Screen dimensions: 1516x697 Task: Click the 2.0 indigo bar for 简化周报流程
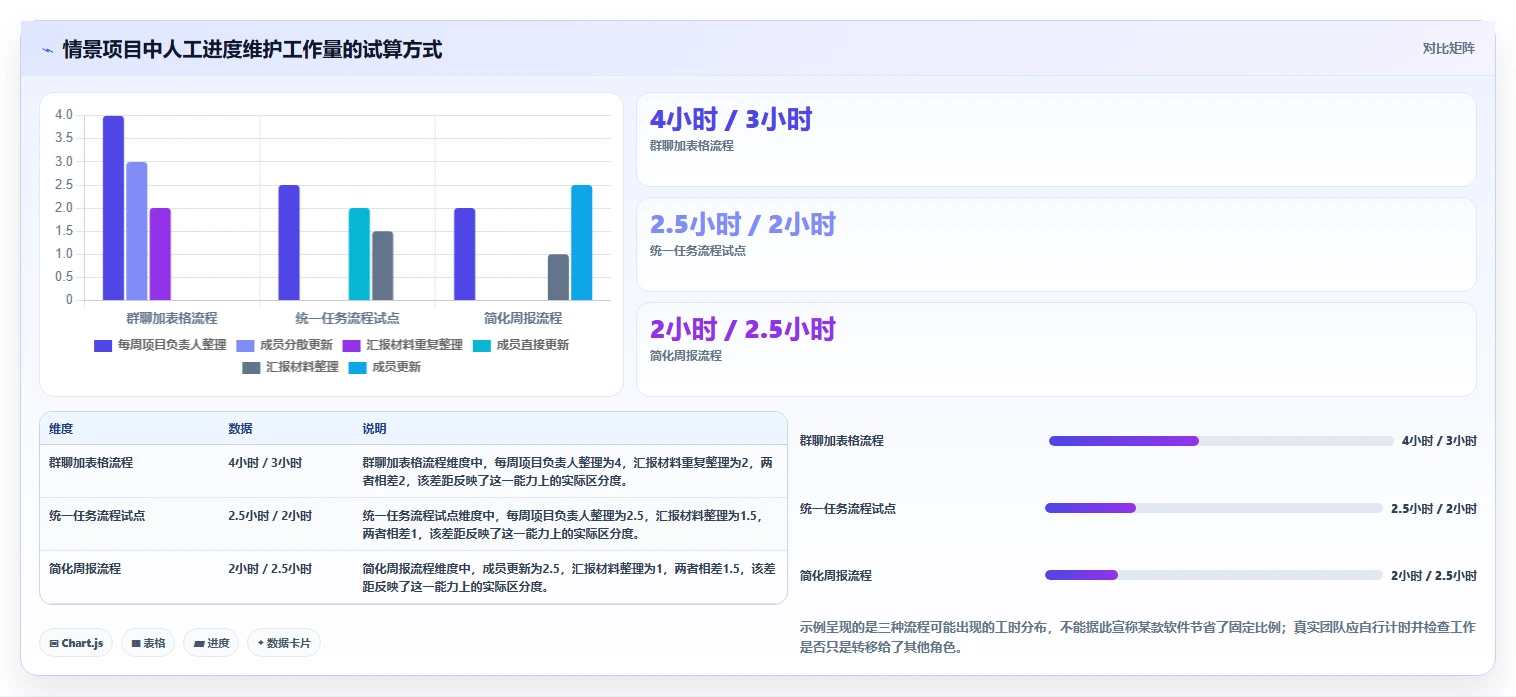[464, 254]
